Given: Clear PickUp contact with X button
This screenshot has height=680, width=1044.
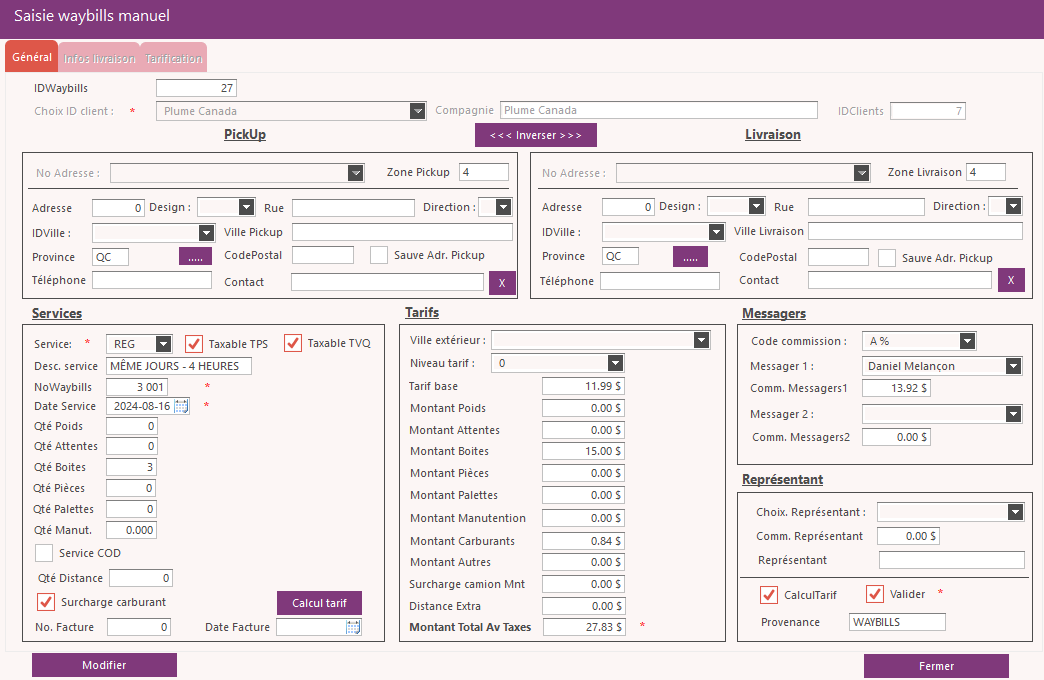Looking at the screenshot, I should coord(502,282).
